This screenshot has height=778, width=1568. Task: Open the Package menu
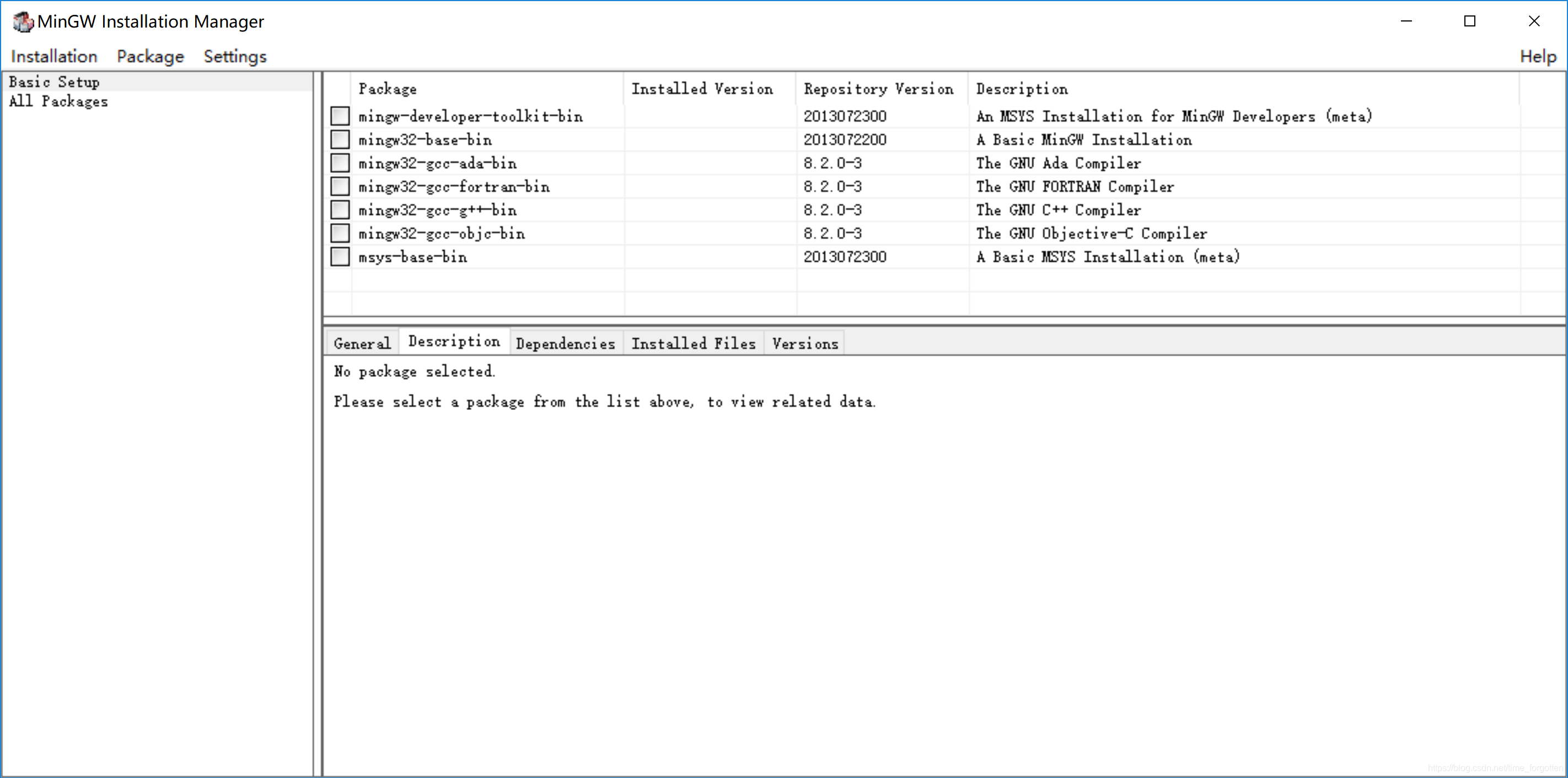pos(149,56)
